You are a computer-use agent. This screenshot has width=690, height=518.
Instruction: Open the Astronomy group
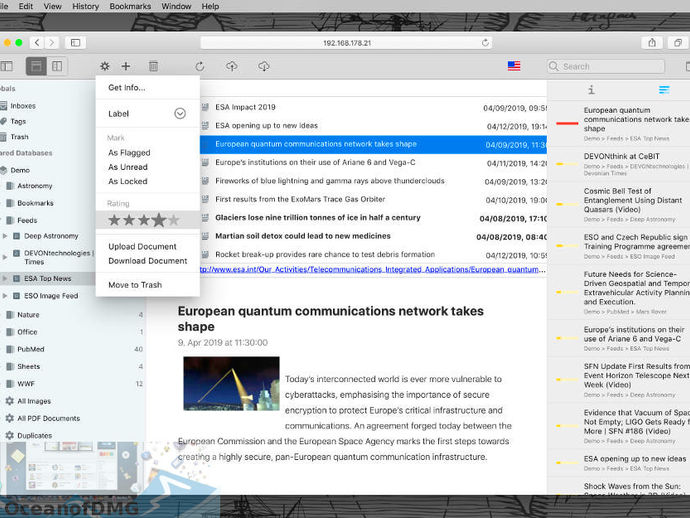[34, 186]
